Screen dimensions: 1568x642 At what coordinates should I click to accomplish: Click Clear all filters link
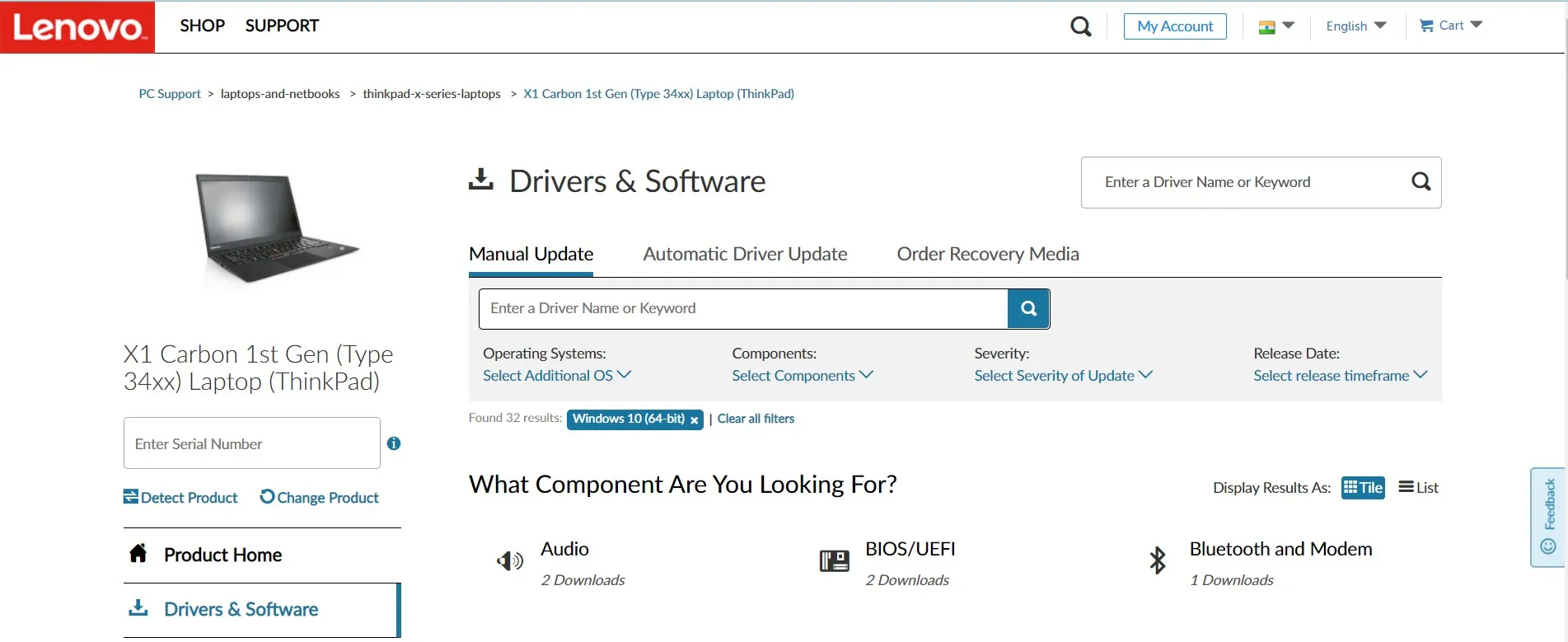(x=756, y=419)
